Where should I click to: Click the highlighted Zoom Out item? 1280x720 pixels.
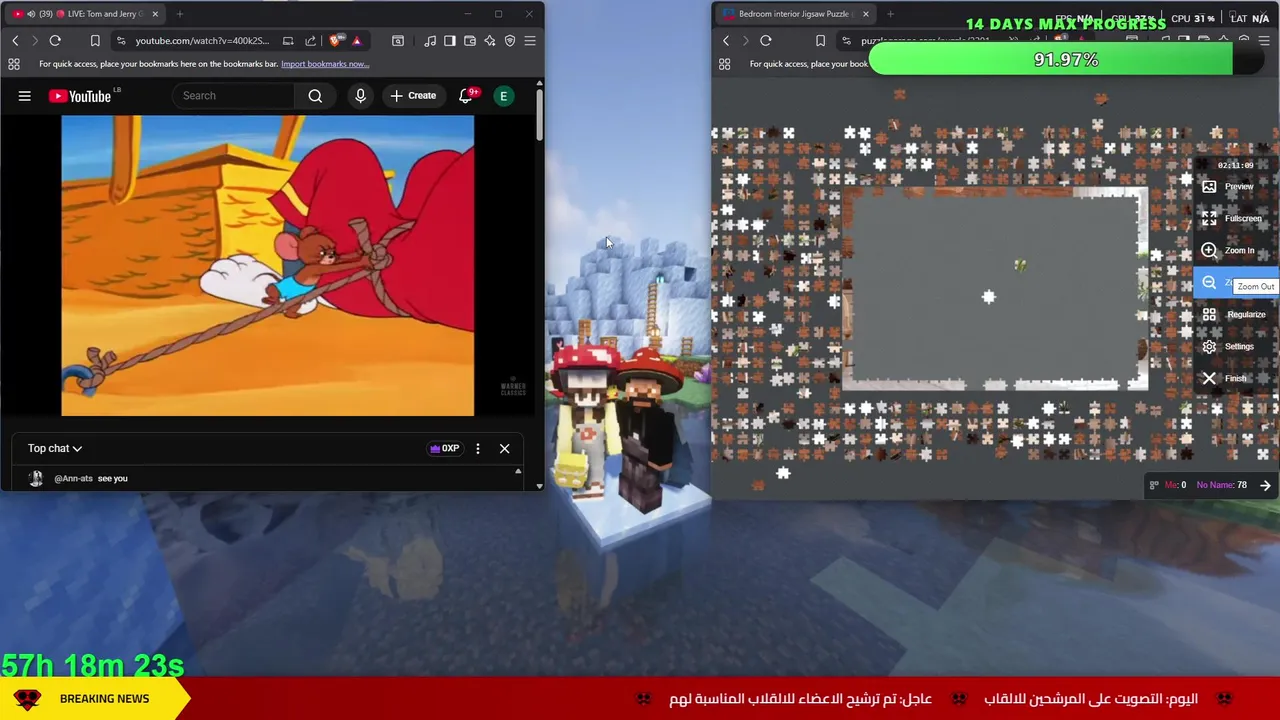tap(1236, 283)
